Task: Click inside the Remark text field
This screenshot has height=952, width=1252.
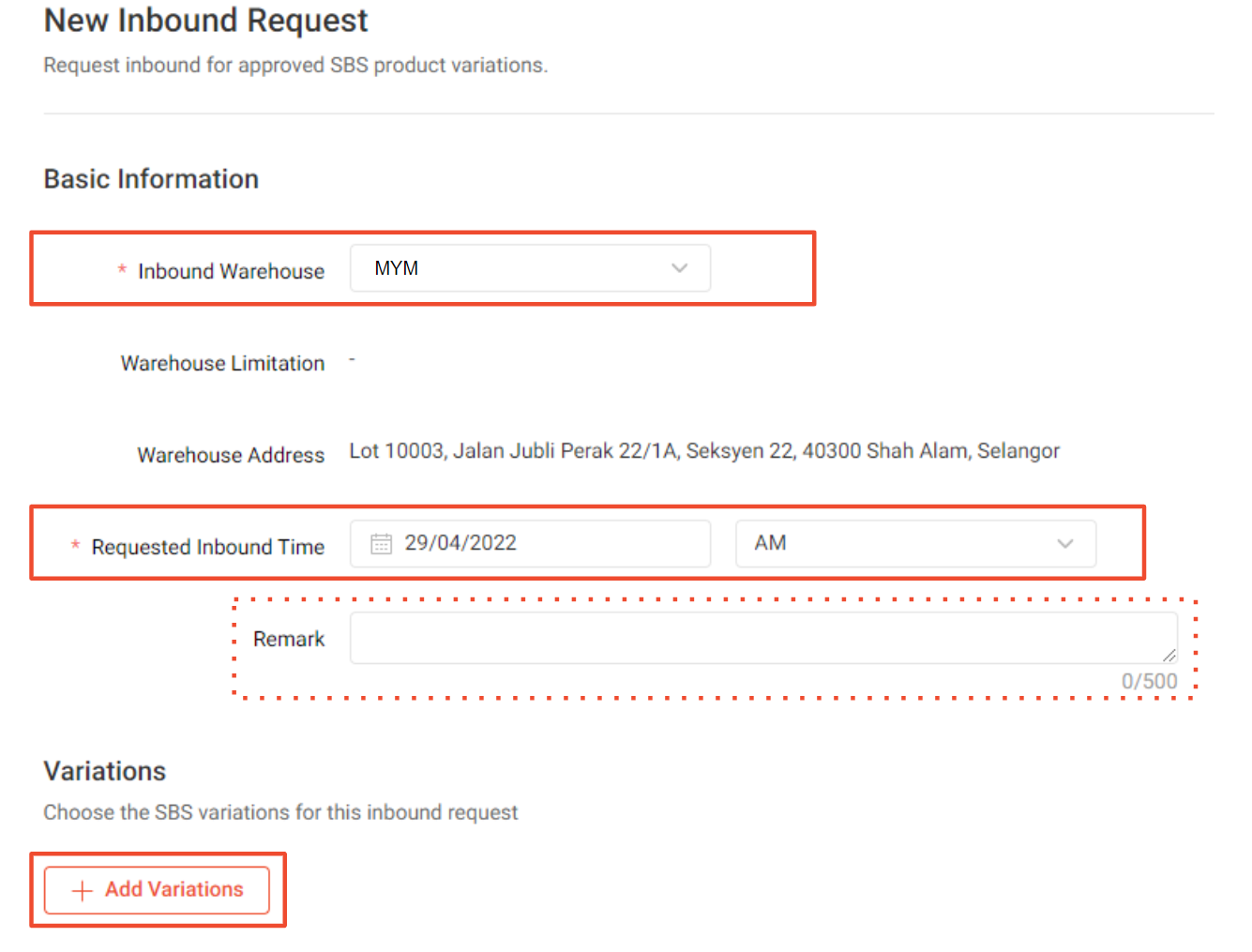Action: [763, 637]
